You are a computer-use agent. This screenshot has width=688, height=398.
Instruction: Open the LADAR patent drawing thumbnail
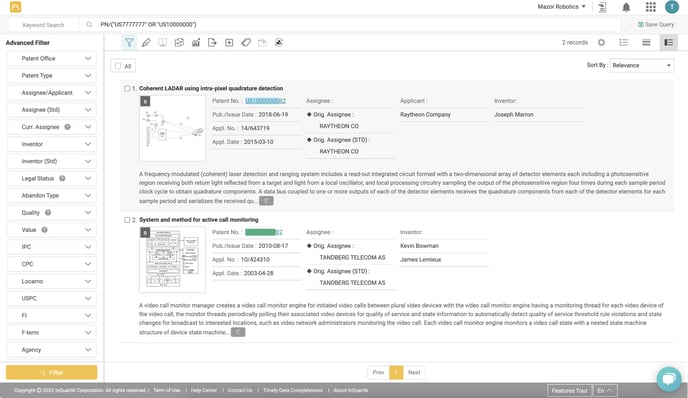(x=172, y=128)
